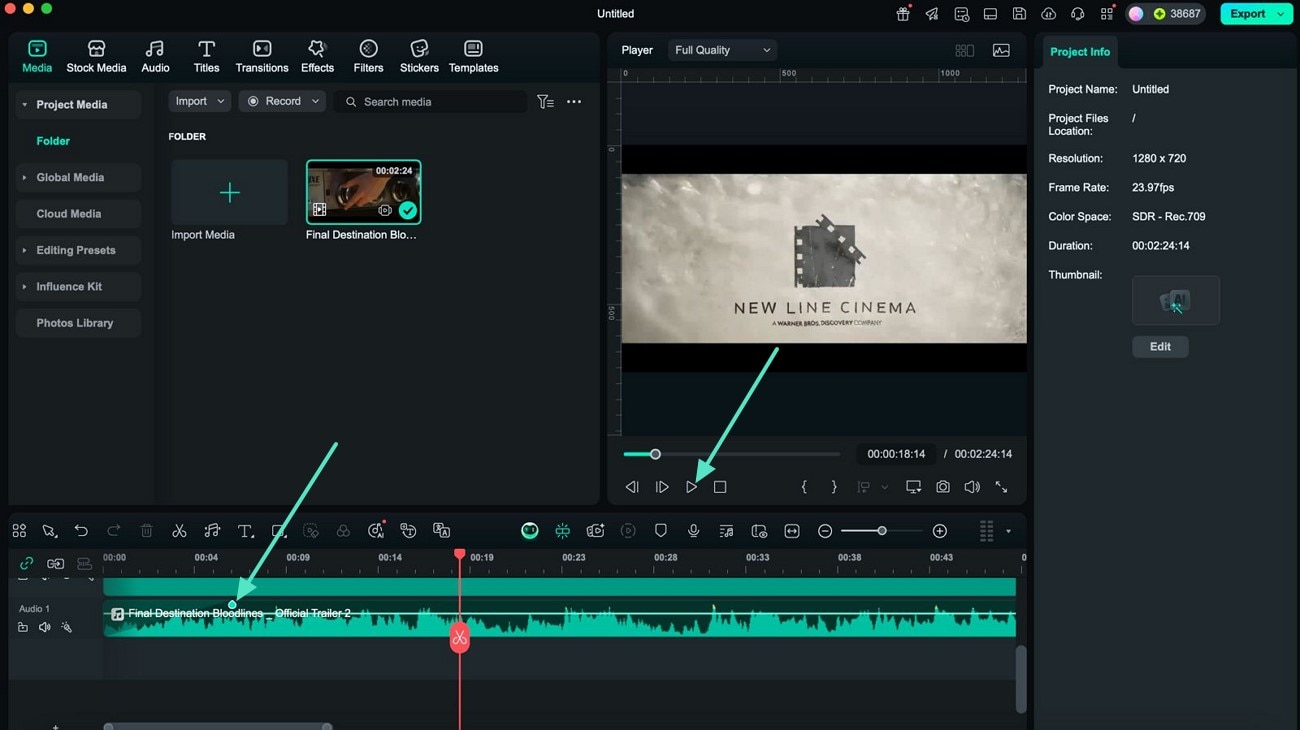Go to the Transitions tab

tap(262, 57)
